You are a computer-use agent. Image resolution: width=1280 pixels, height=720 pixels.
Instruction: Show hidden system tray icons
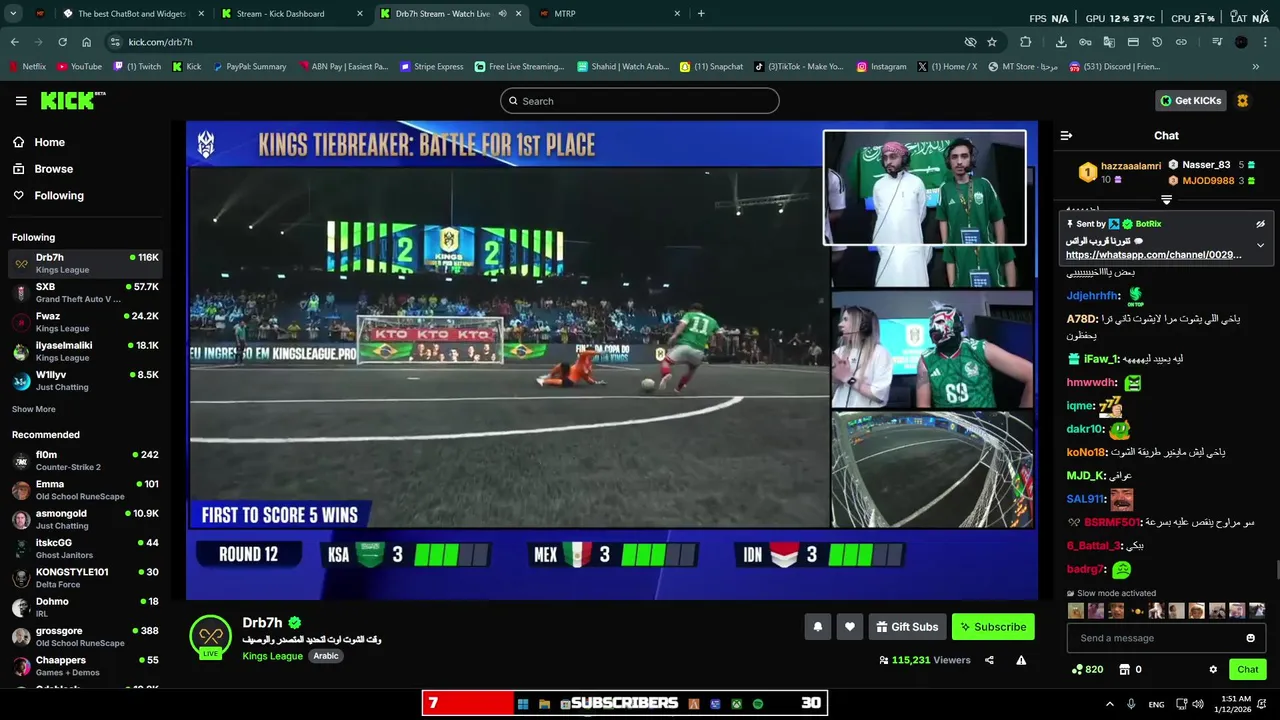click(x=1109, y=704)
